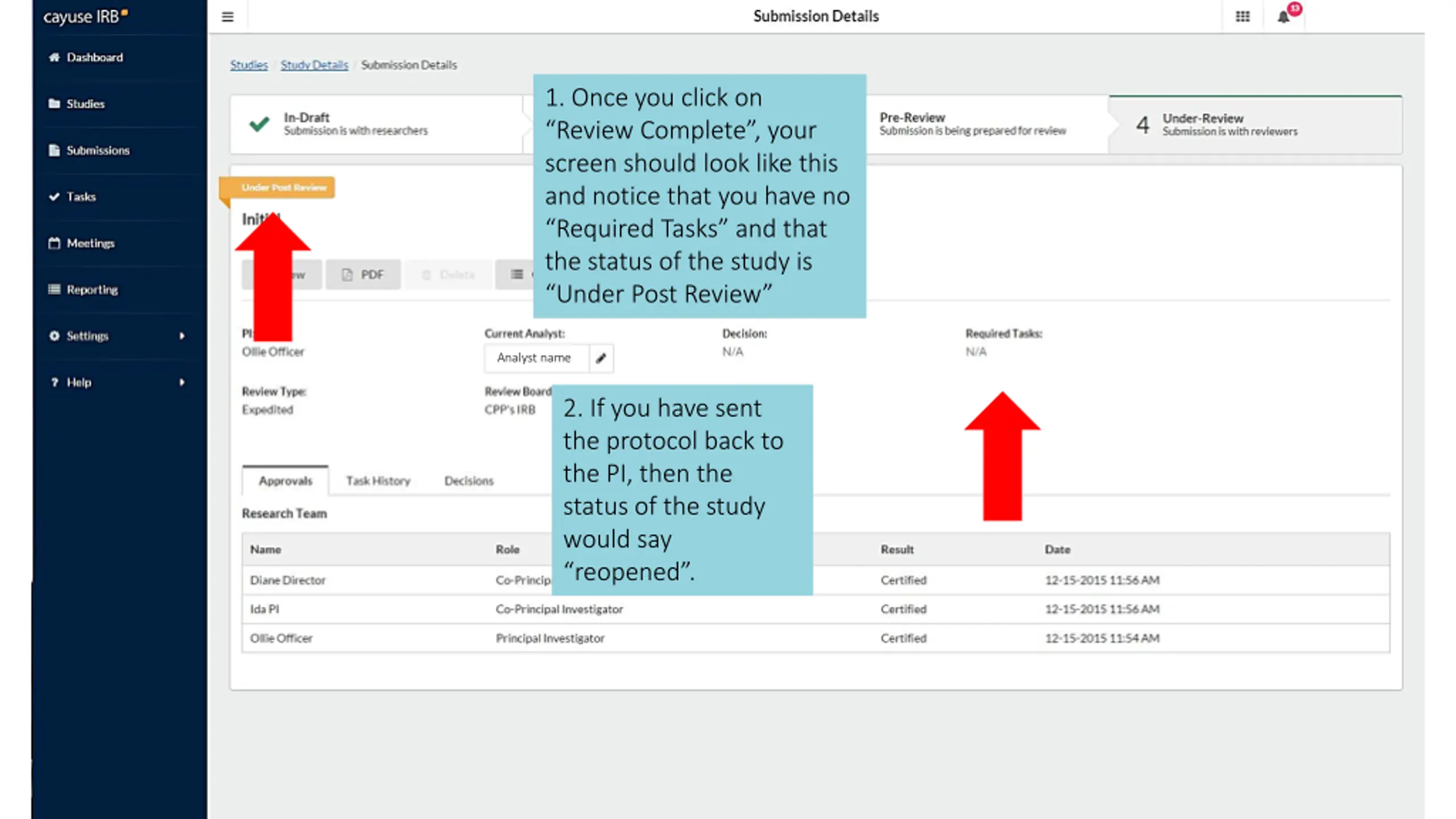Click the PDF button
Viewport: 1456px width, 819px height.
coord(363,275)
